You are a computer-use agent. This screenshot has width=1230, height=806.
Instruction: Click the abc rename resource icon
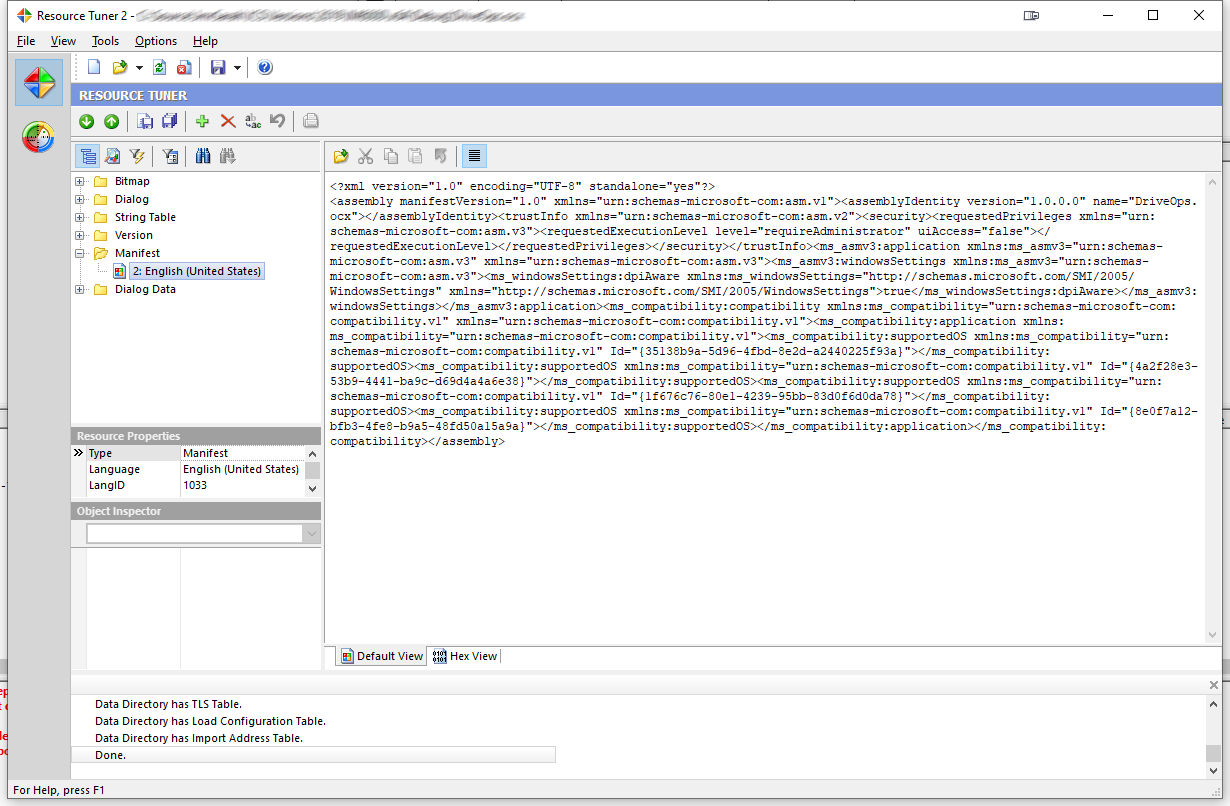pyautogui.click(x=253, y=121)
